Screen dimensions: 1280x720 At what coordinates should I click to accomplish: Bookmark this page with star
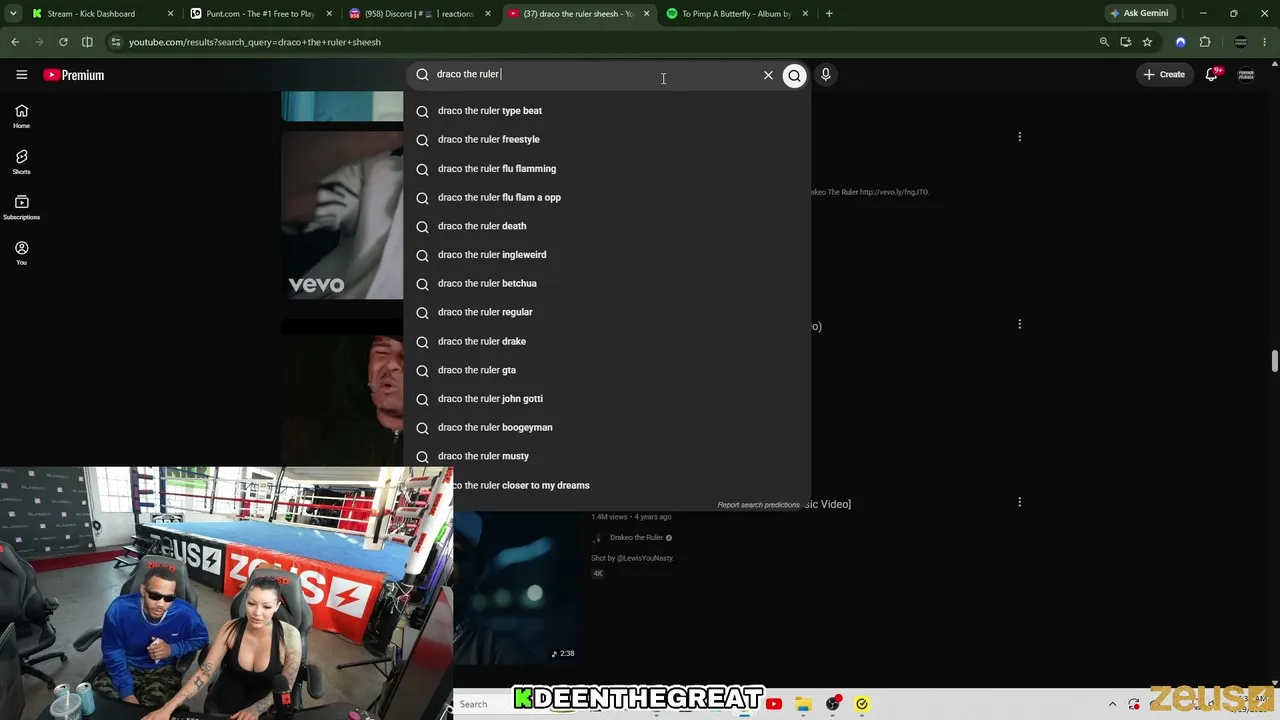pyautogui.click(x=1147, y=42)
